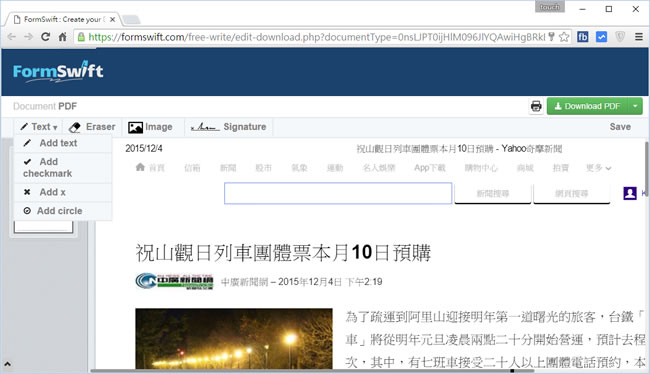Click 更多 dropdown in the document nav
This screenshot has width=650, height=374.
(598, 168)
